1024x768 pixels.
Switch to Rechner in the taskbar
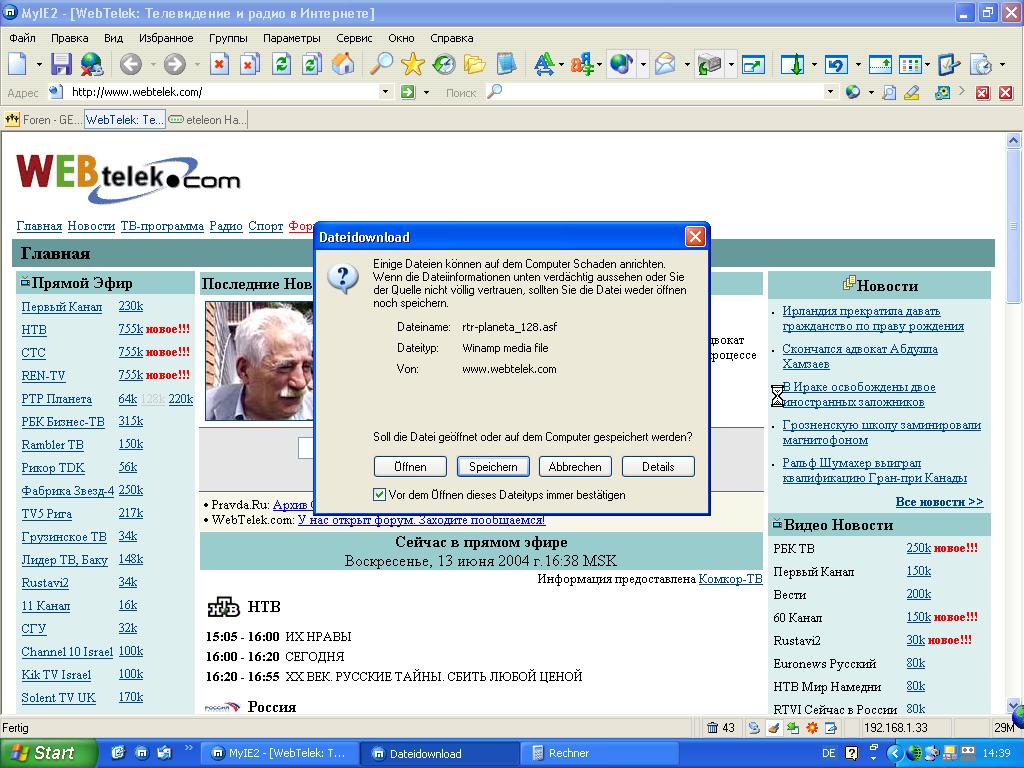[601, 754]
